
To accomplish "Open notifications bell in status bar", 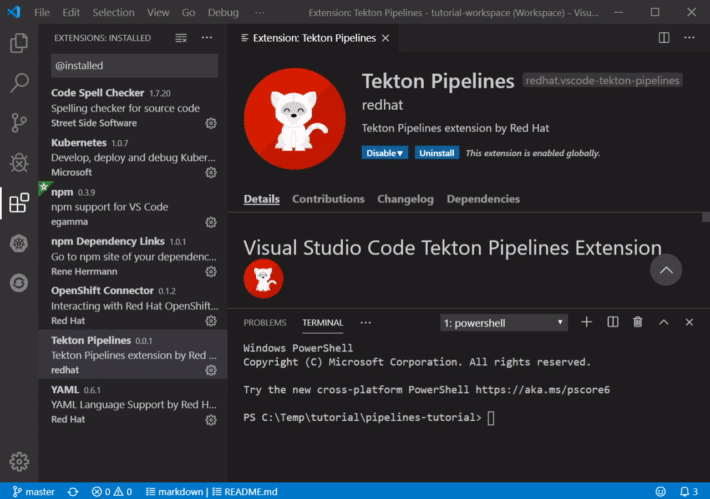I will coord(689,491).
